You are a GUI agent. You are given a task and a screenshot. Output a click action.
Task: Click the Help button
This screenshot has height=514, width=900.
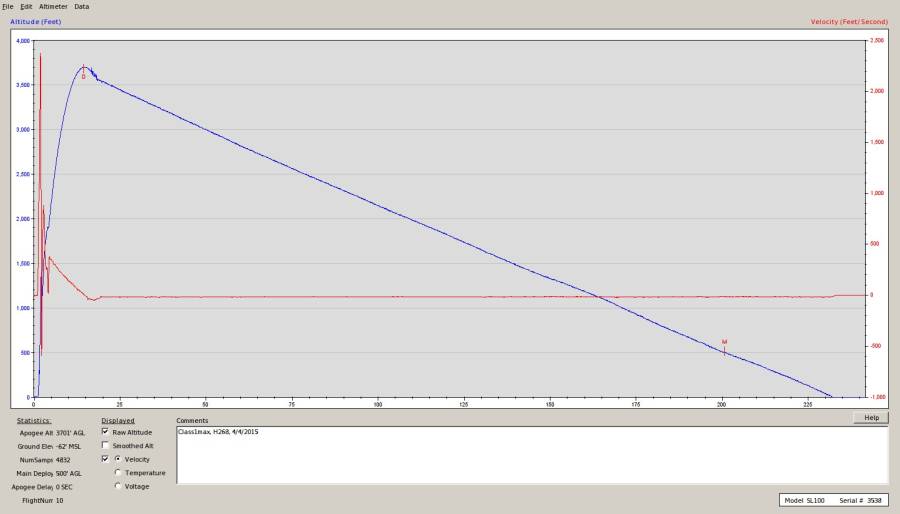click(x=870, y=418)
